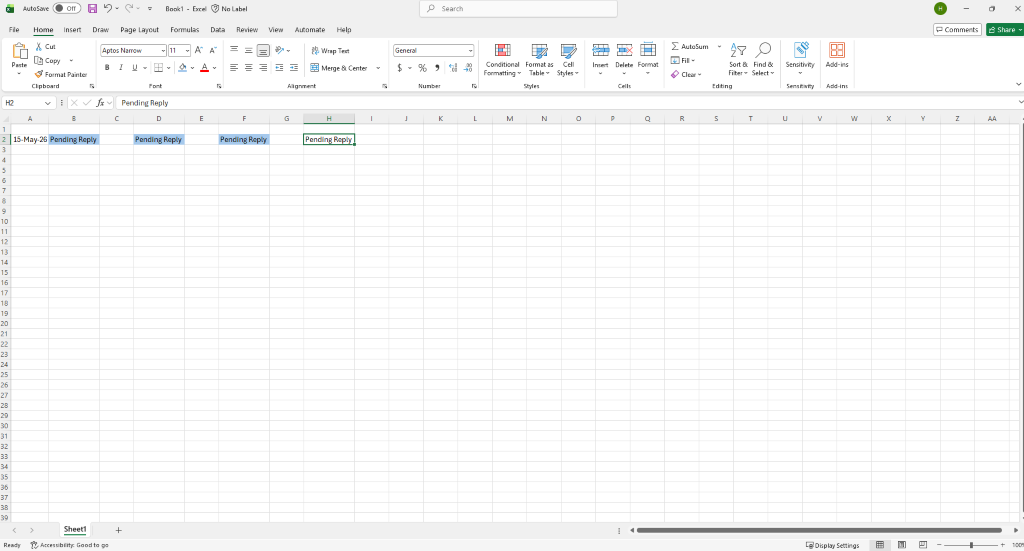Add a new sheet with plus button
Viewport: 1024px width, 551px height.
[x=118, y=530]
